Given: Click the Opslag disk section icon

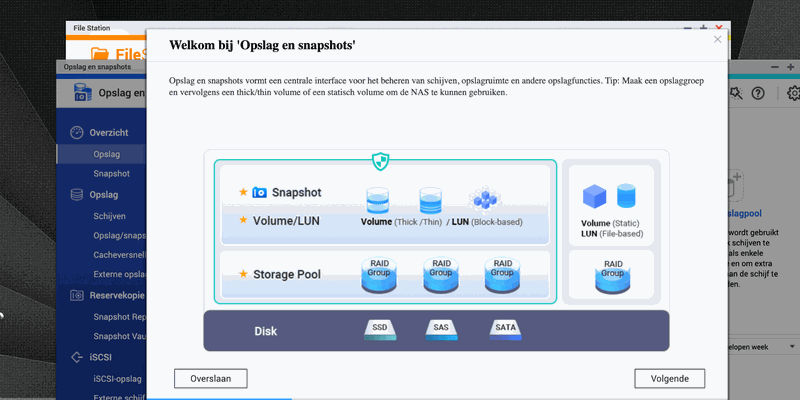Looking at the screenshot, I should coord(76,192).
